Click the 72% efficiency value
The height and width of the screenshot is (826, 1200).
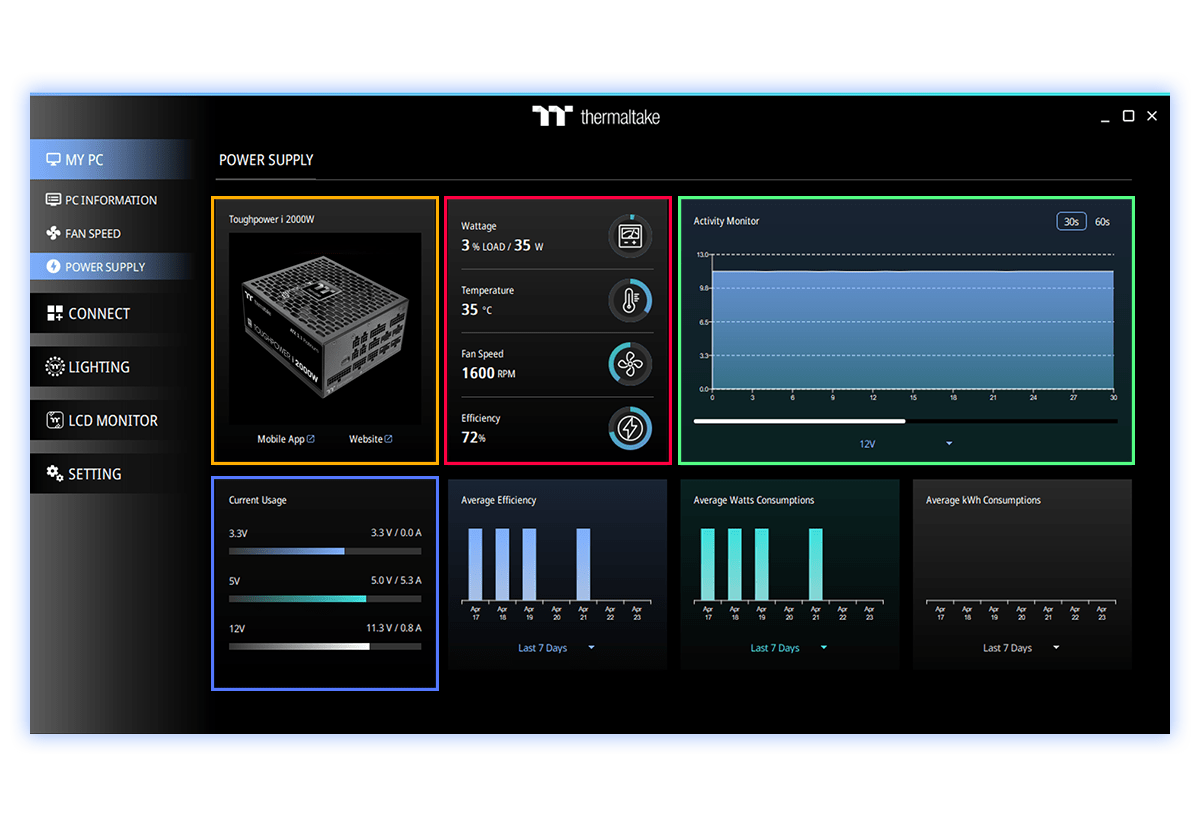click(x=473, y=437)
